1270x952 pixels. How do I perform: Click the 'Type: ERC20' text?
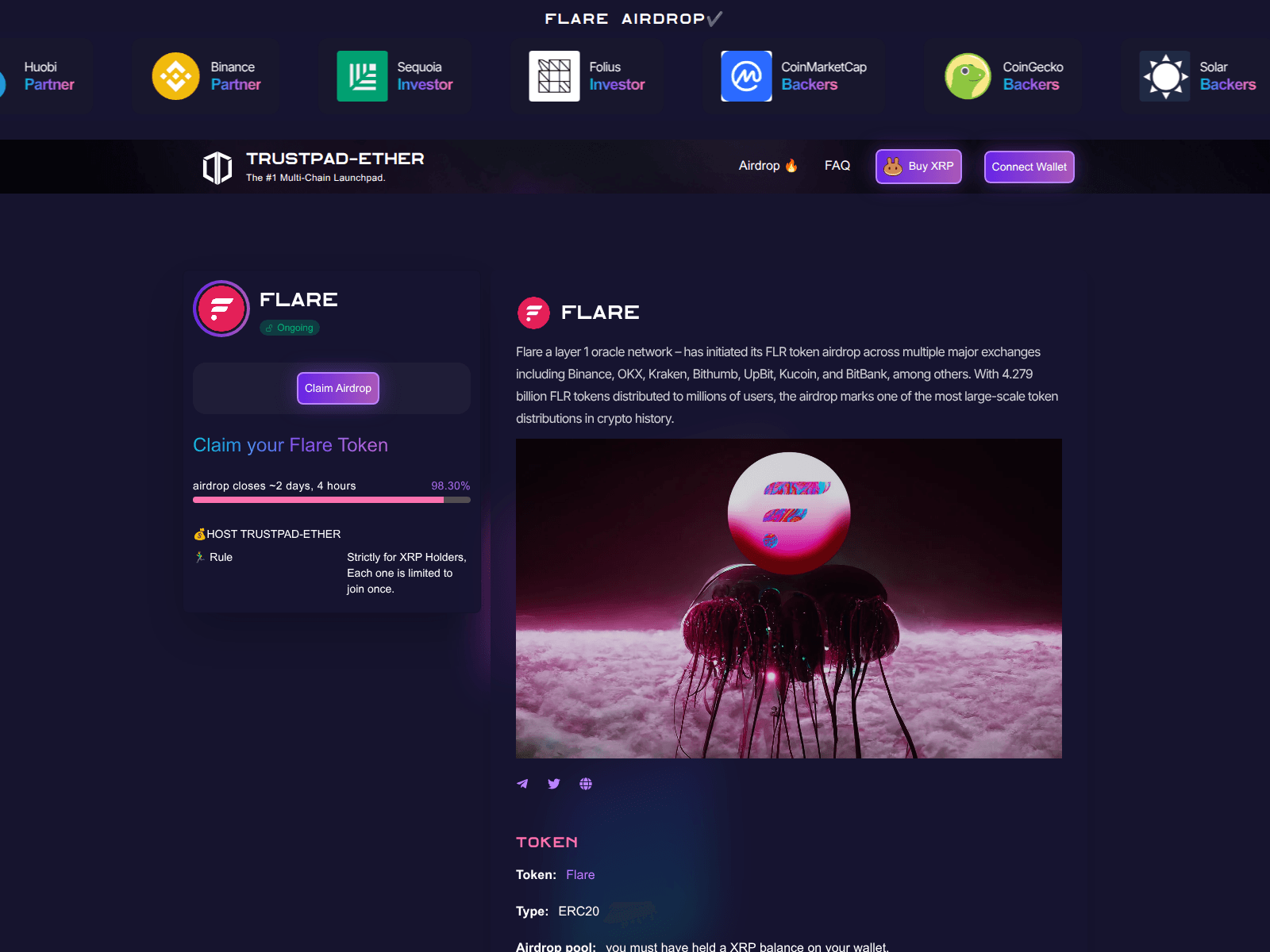click(557, 911)
